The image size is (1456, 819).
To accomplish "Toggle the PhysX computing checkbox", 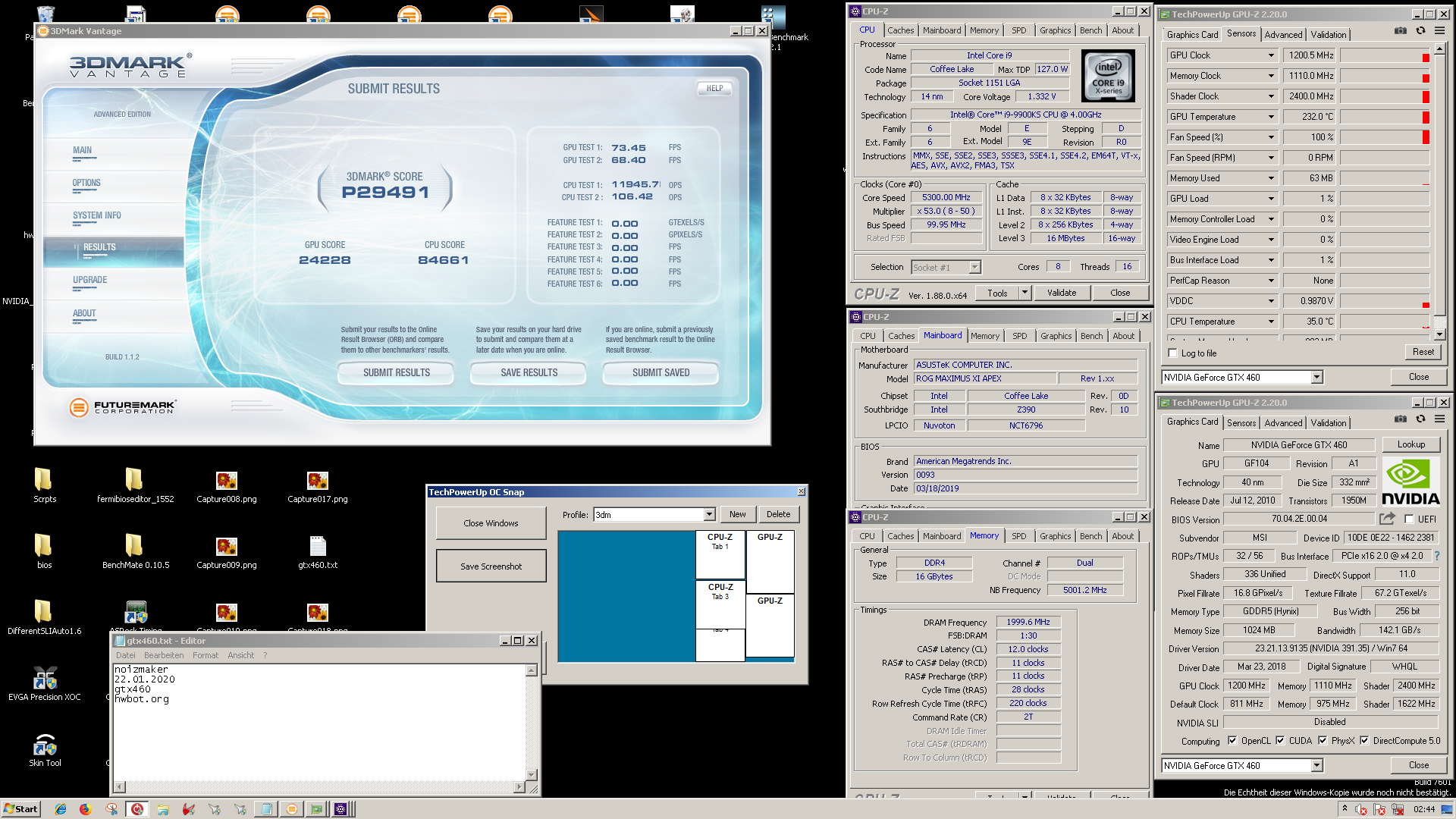I will 1323,741.
